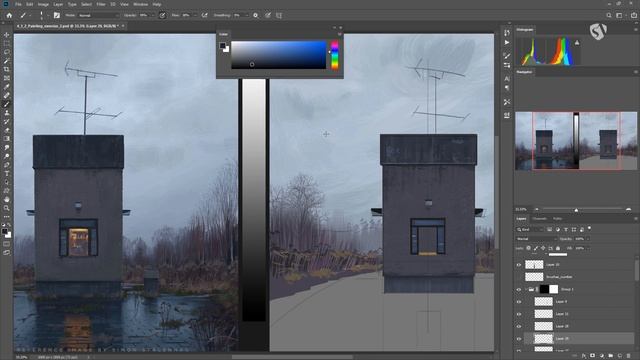Viewport: 640px width, 360px height.
Task: Click the search icon at top right
Action: point(609,15)
